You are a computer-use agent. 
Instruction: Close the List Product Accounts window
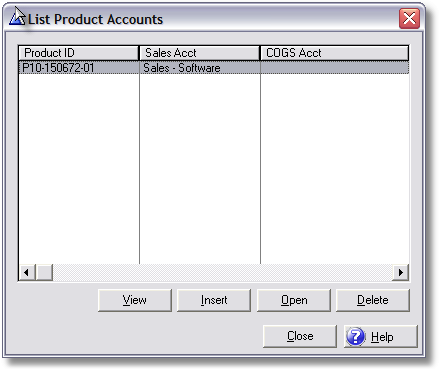409,18
